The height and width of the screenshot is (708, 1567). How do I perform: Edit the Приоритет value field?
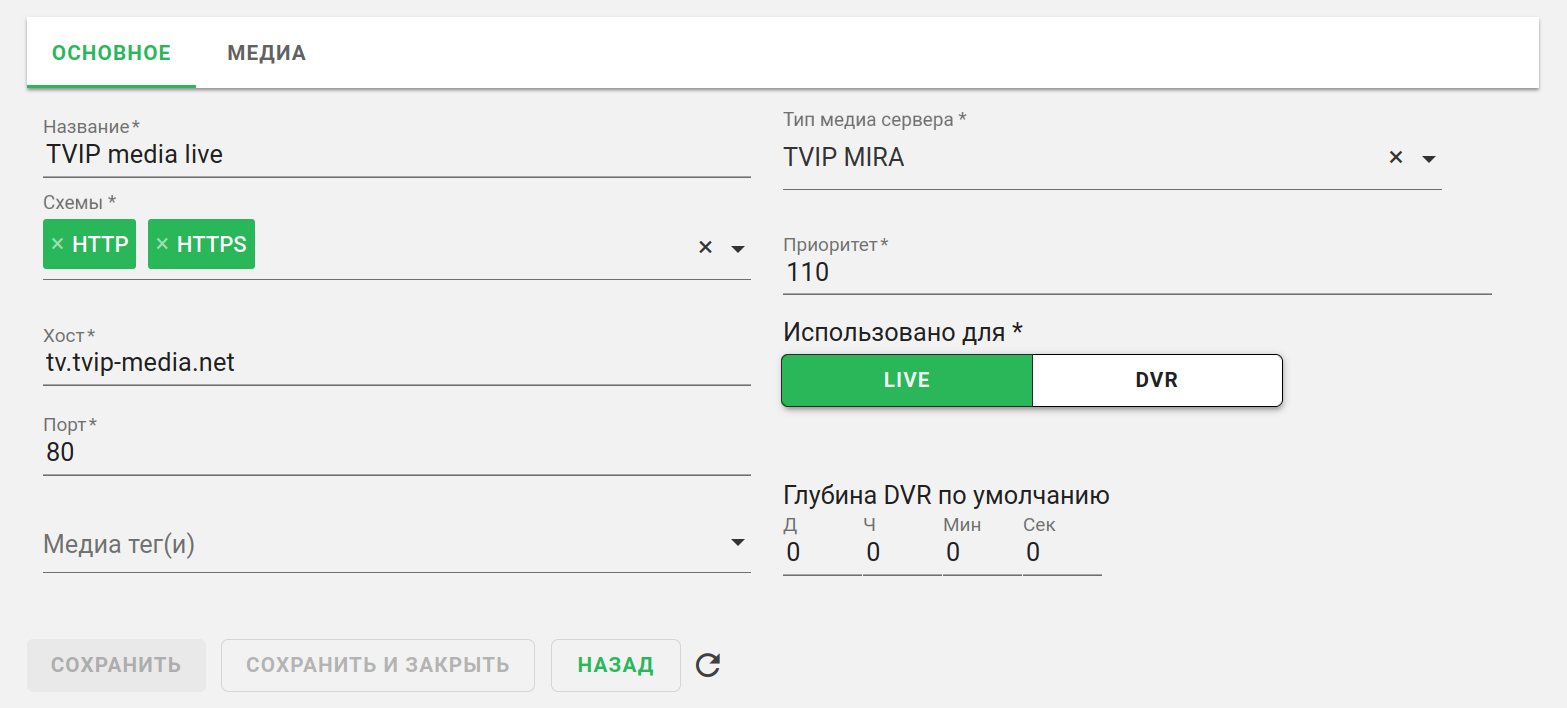1136,273
